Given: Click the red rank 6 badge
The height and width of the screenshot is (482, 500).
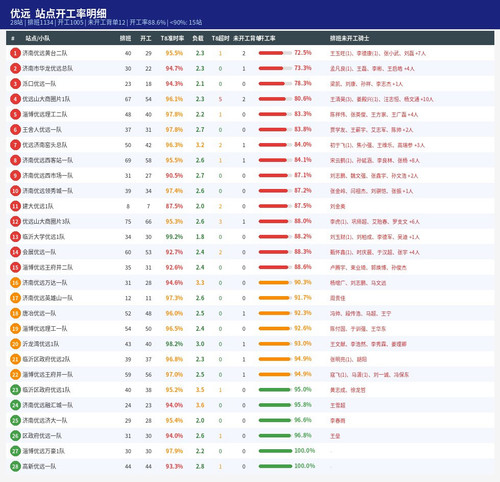Looking at the screenshot, I should (15, 130).
